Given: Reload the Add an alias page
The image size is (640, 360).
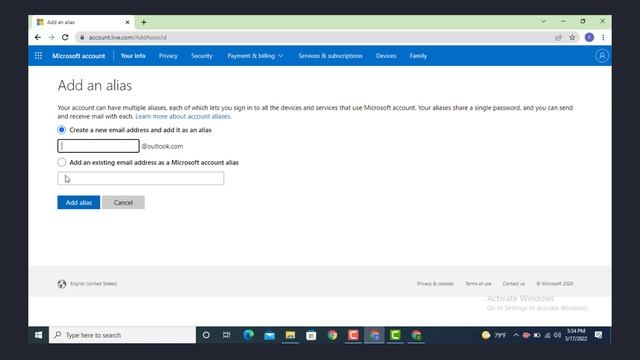Looking at the screenshot, I should pyautogui.click(x=65, y=37).
